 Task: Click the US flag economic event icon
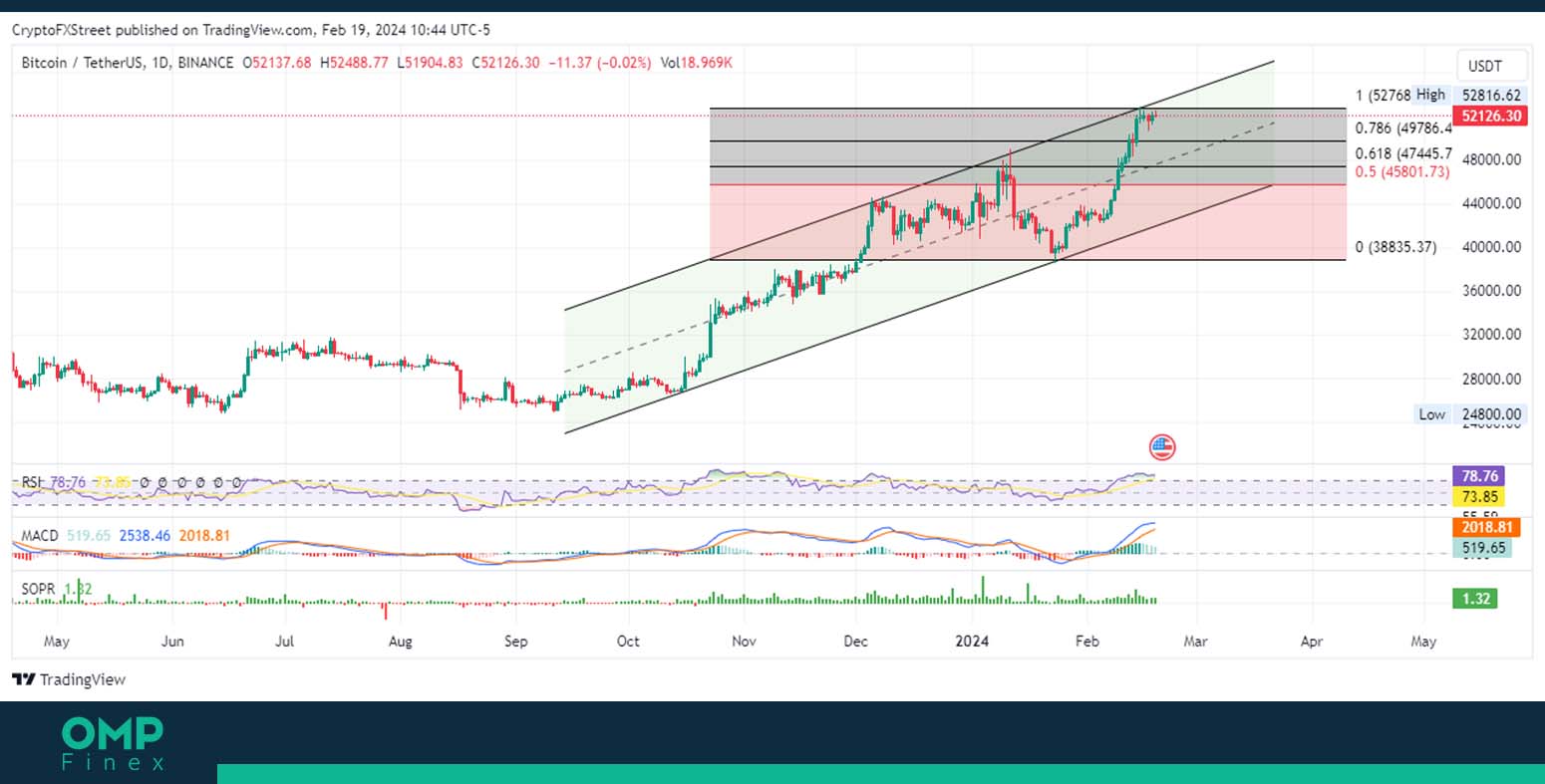(1162, 446)
